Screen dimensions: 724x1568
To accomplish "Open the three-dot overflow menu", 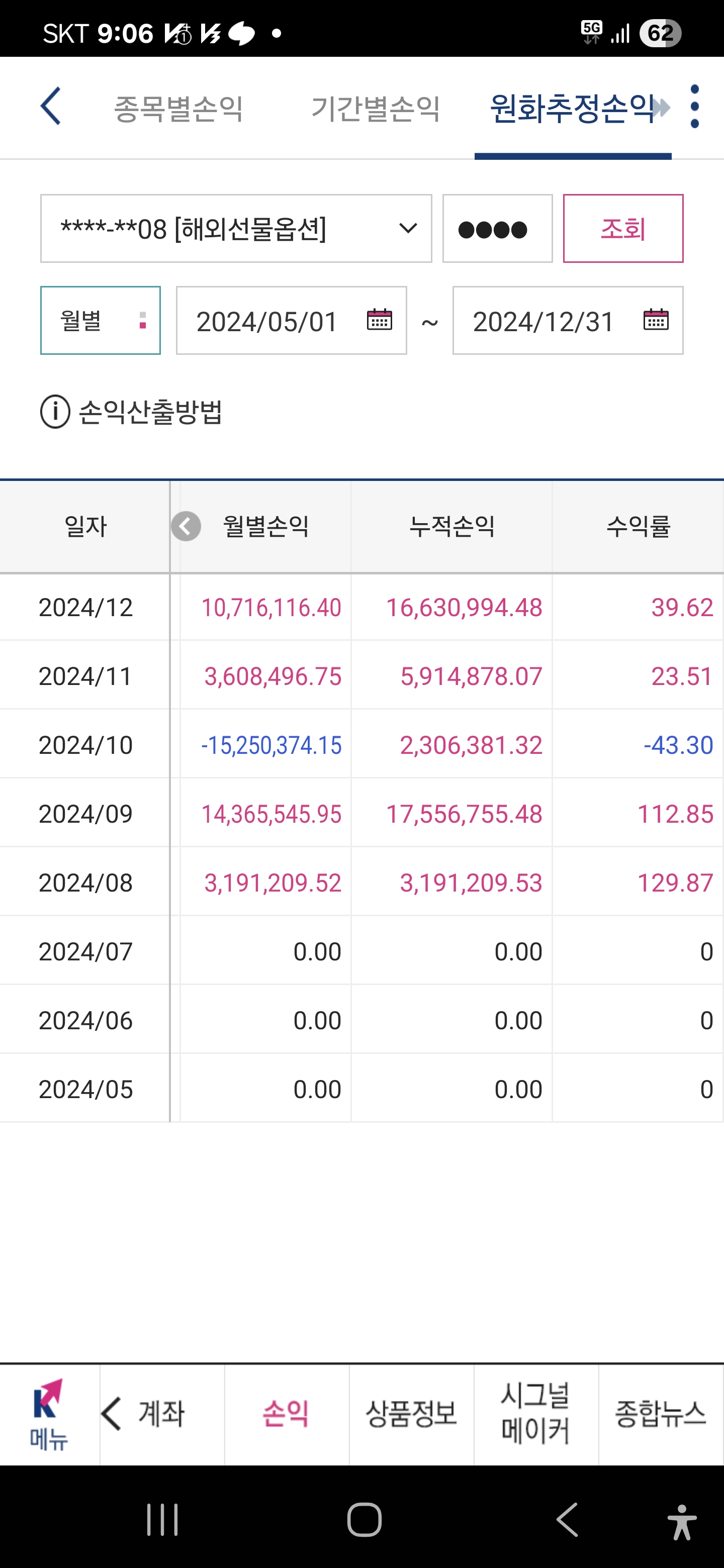I will (694, 107).
